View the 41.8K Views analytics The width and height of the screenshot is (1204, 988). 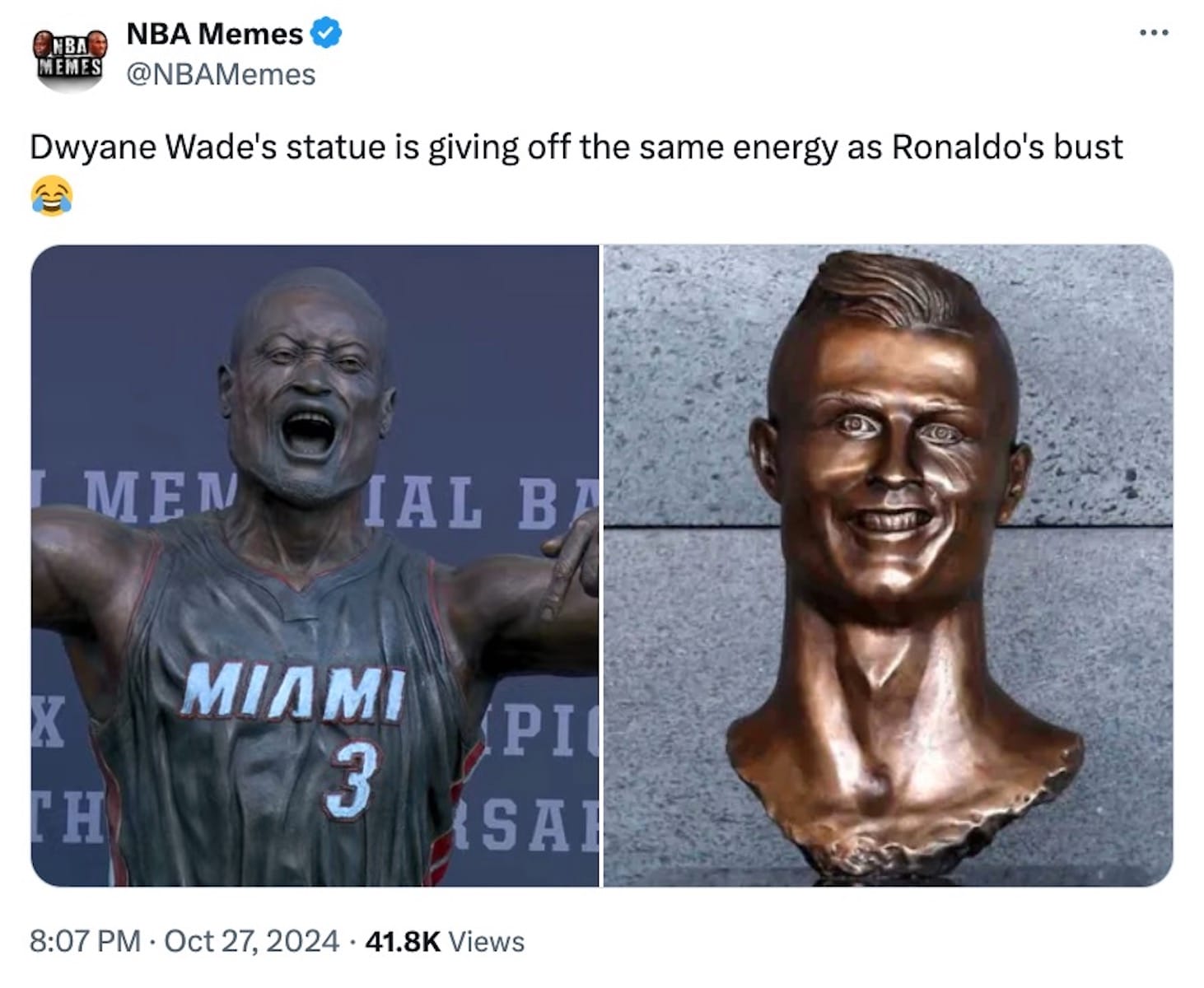pyautogui.click(x=444, y=940)
